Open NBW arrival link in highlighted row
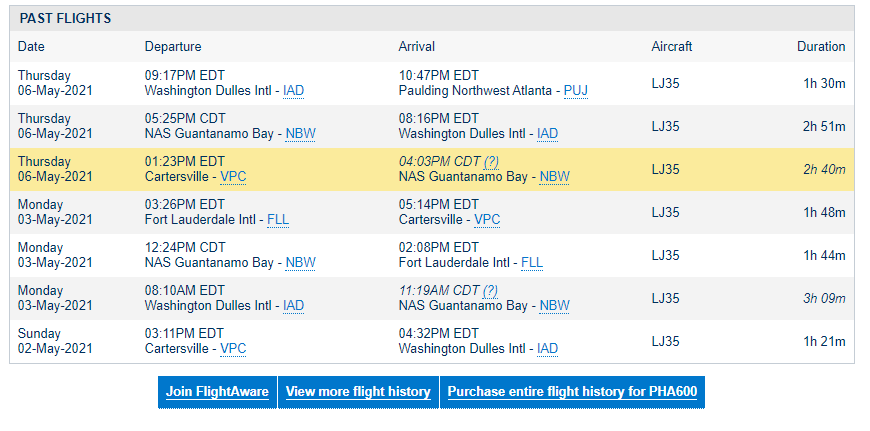 point(554,176)
